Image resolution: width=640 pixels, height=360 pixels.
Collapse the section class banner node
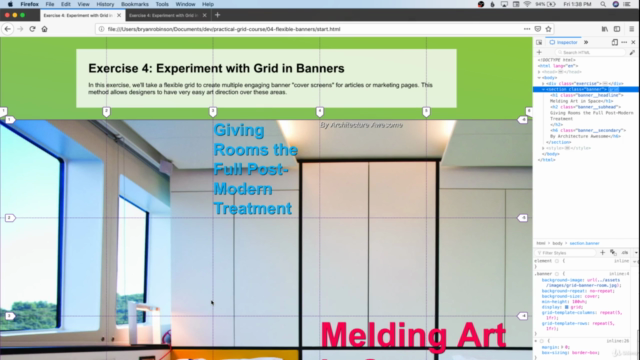(x=543, y=89)
